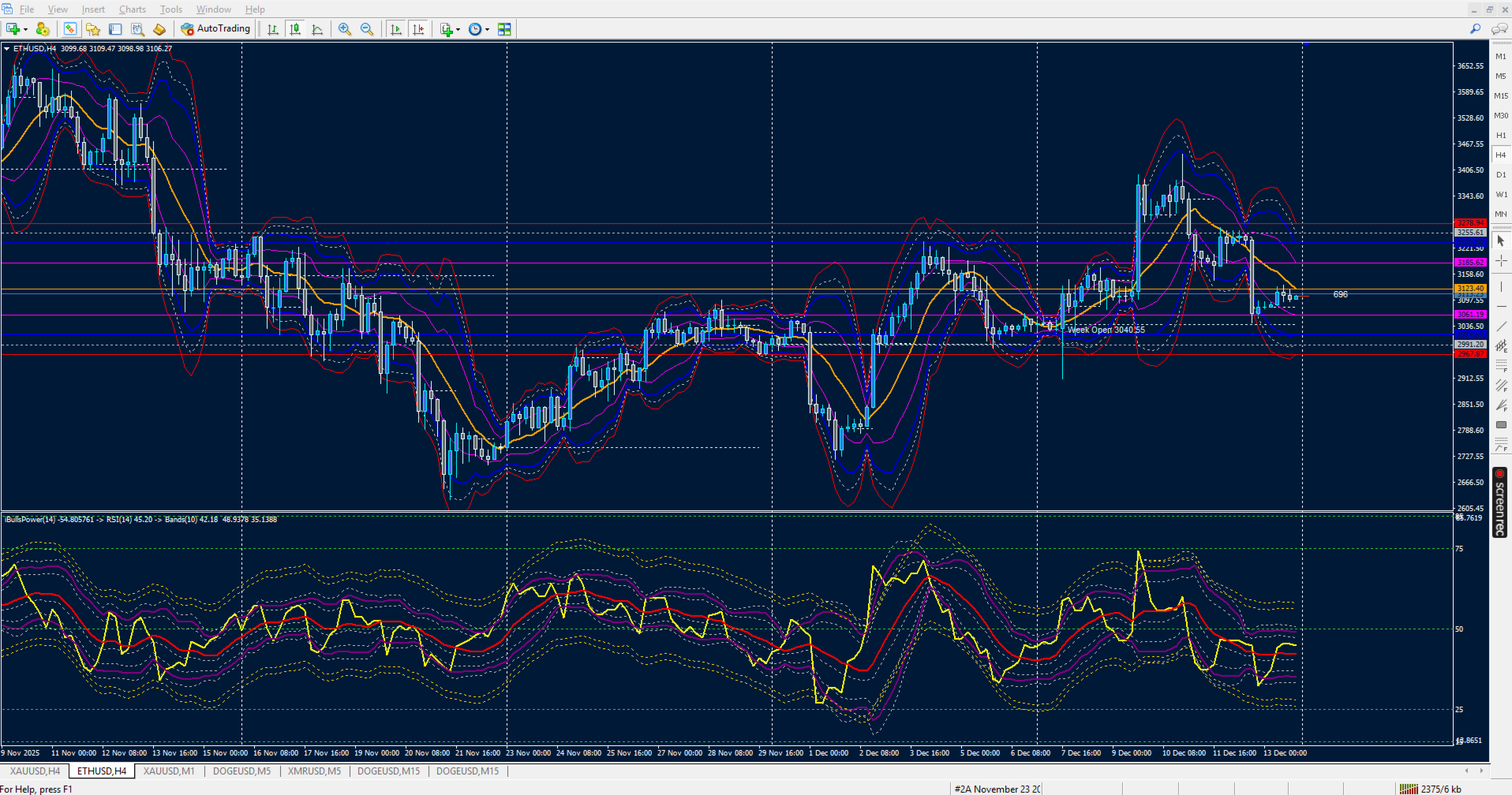Select the Fibonacci retracement tool
Screen dimensions: 1512x795
[1501, 366]
